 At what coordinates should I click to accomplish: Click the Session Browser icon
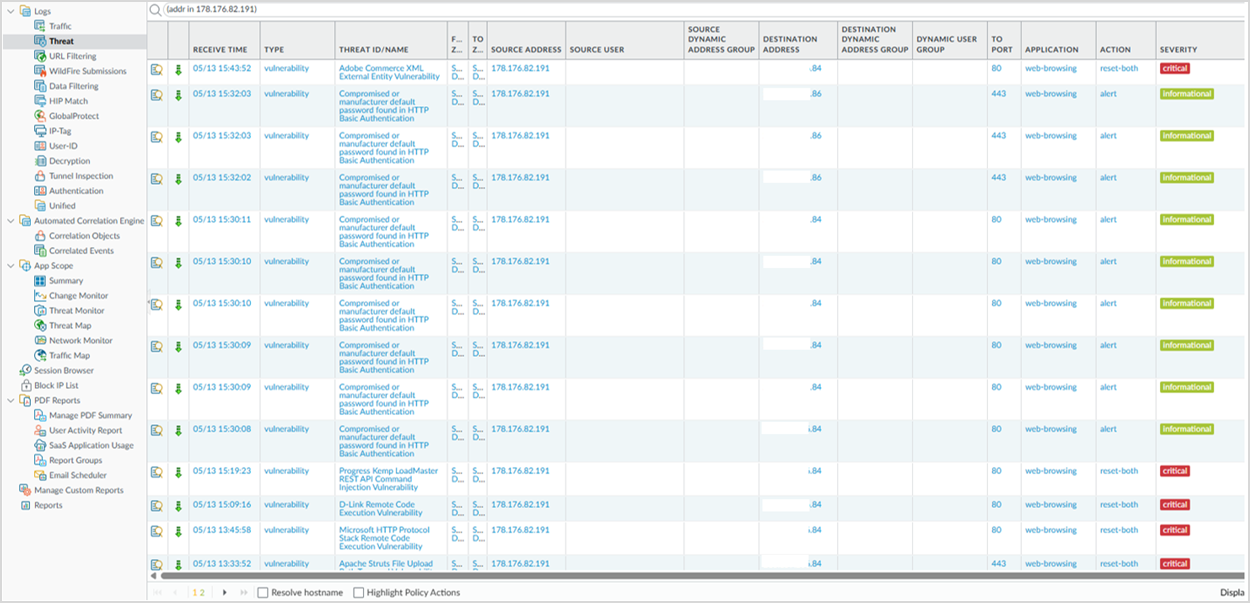[x=25, y=371]
